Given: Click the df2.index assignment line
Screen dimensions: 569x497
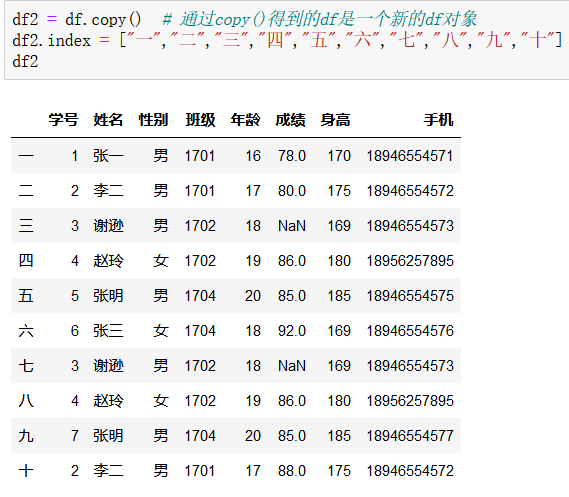Looking at the screenshot, I should tap(287, 40).
